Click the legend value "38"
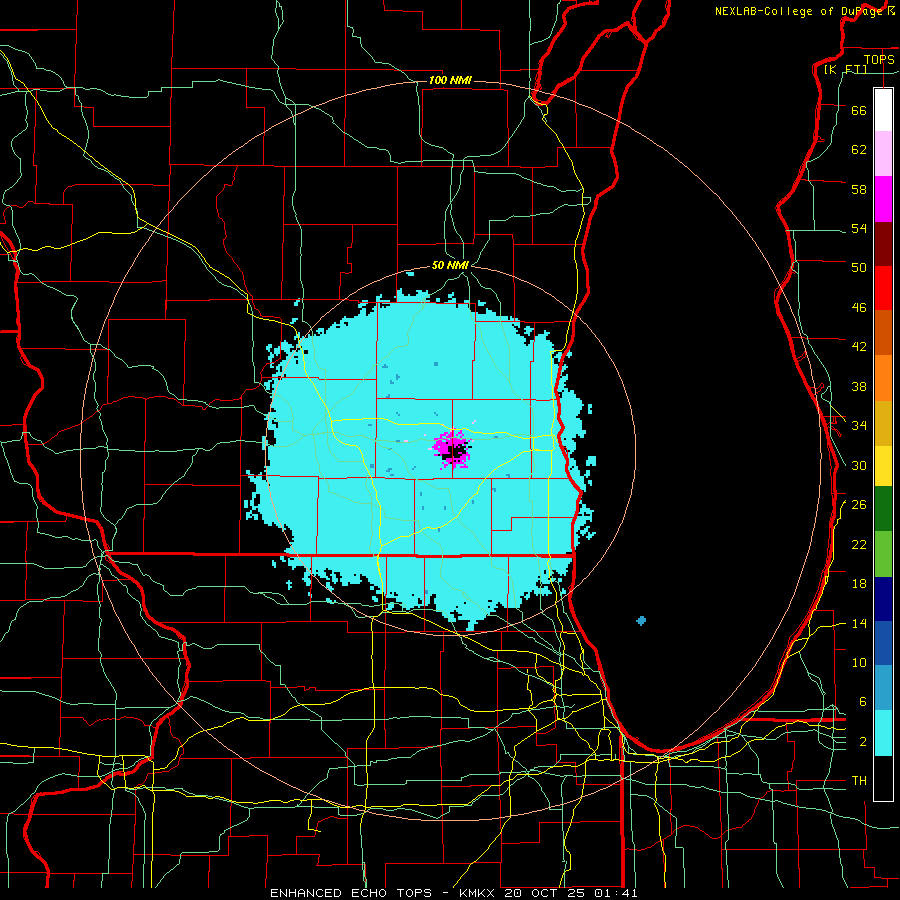Screen dimensions: 900x900 point(859,386)
